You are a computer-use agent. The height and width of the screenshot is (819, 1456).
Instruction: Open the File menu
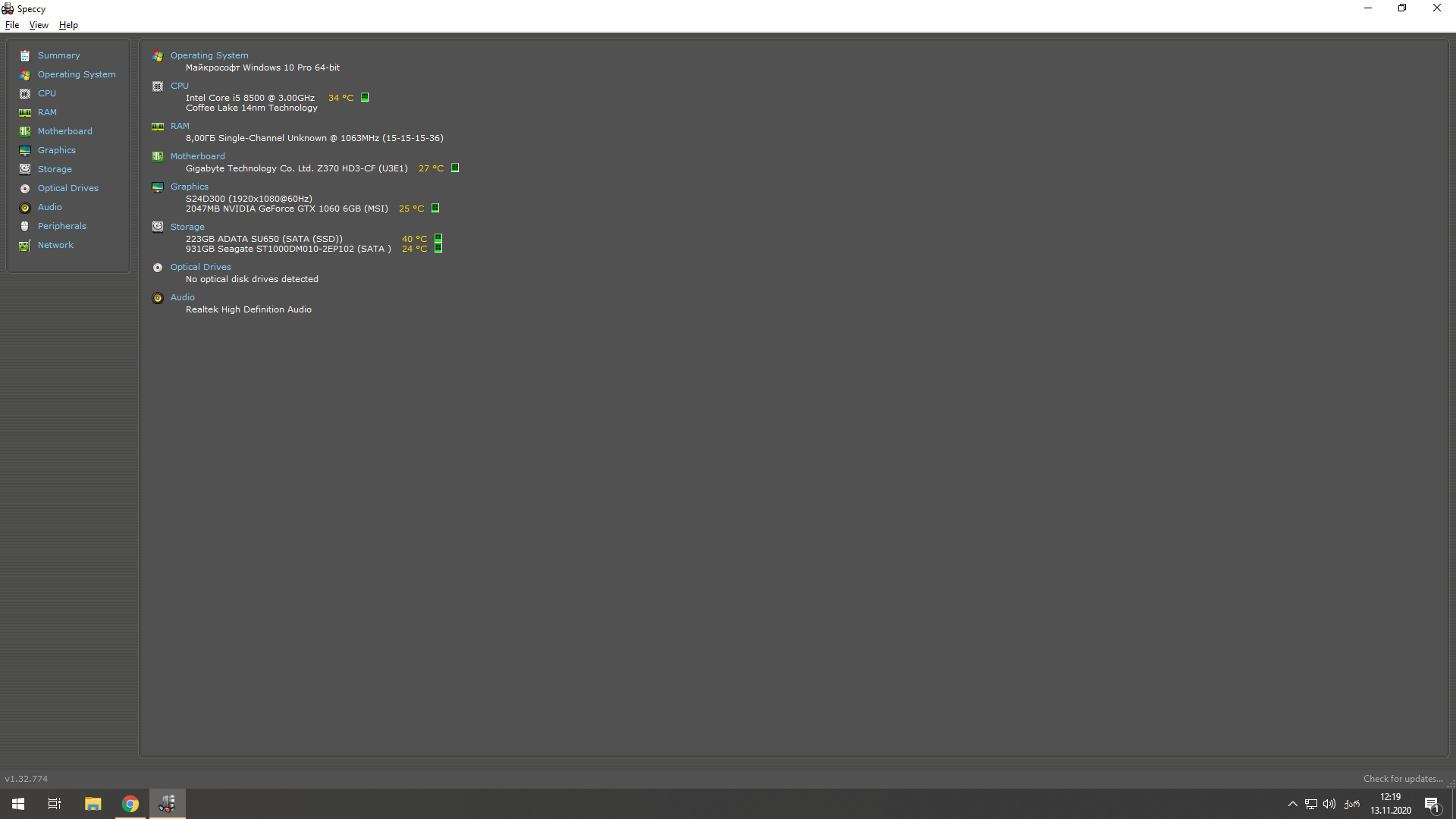tap(12, 25)
